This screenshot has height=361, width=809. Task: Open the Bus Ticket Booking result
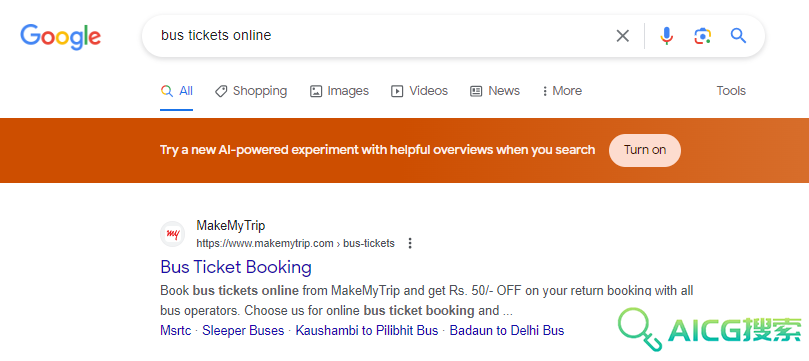[x=236, y=267]
